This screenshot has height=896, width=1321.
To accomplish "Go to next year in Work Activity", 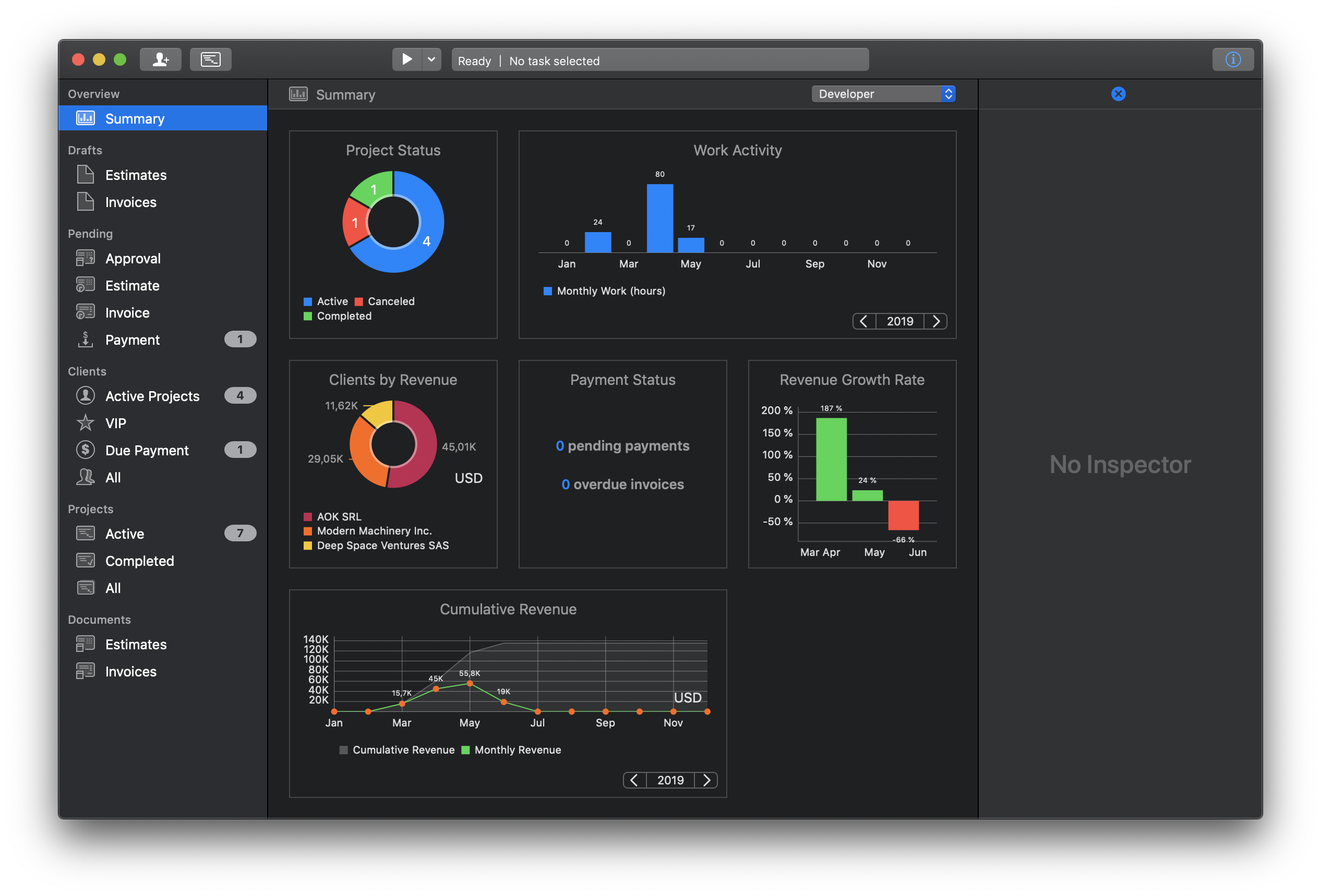I will (x=935, y=321).
